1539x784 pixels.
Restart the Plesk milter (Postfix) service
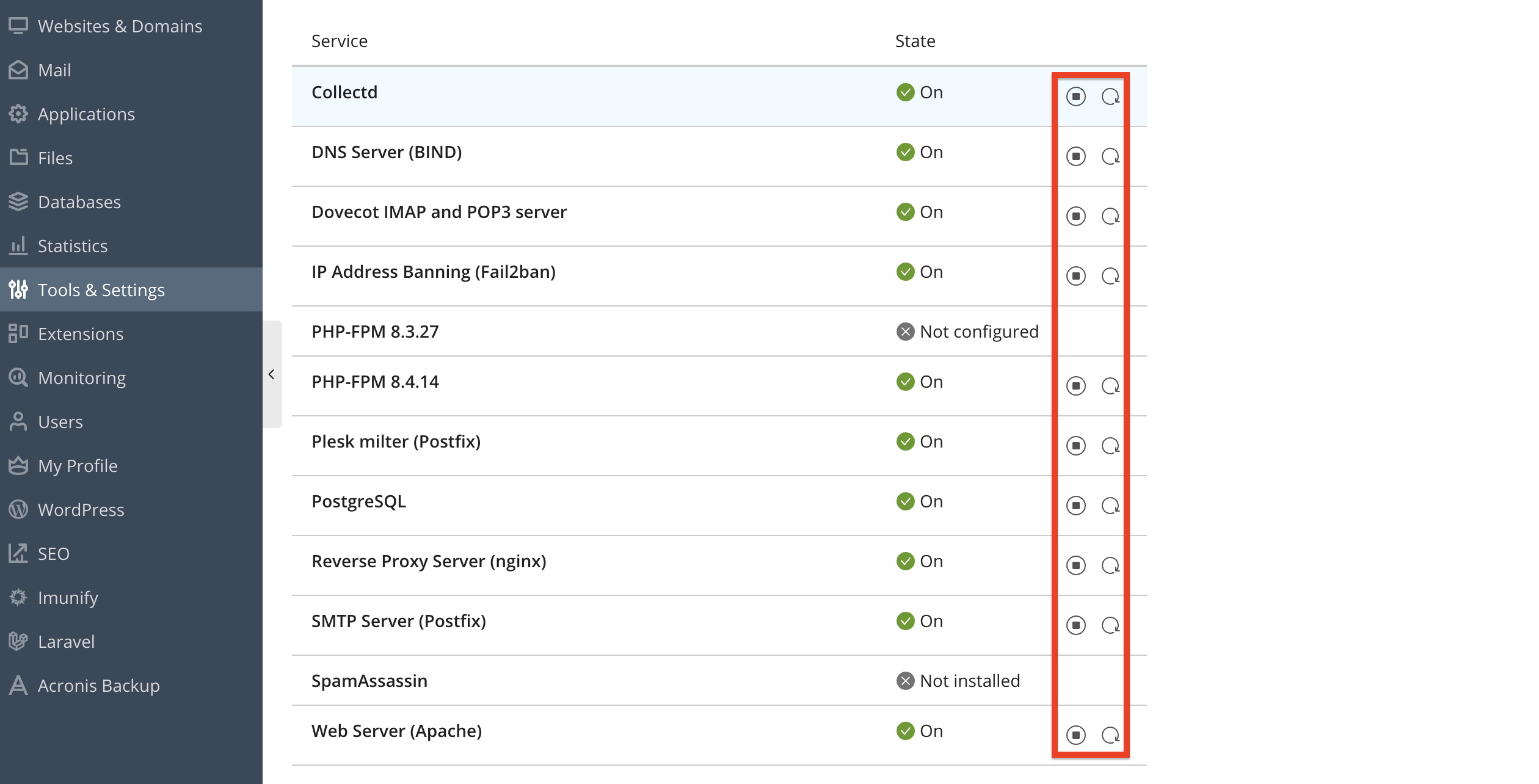[1110, 446]
